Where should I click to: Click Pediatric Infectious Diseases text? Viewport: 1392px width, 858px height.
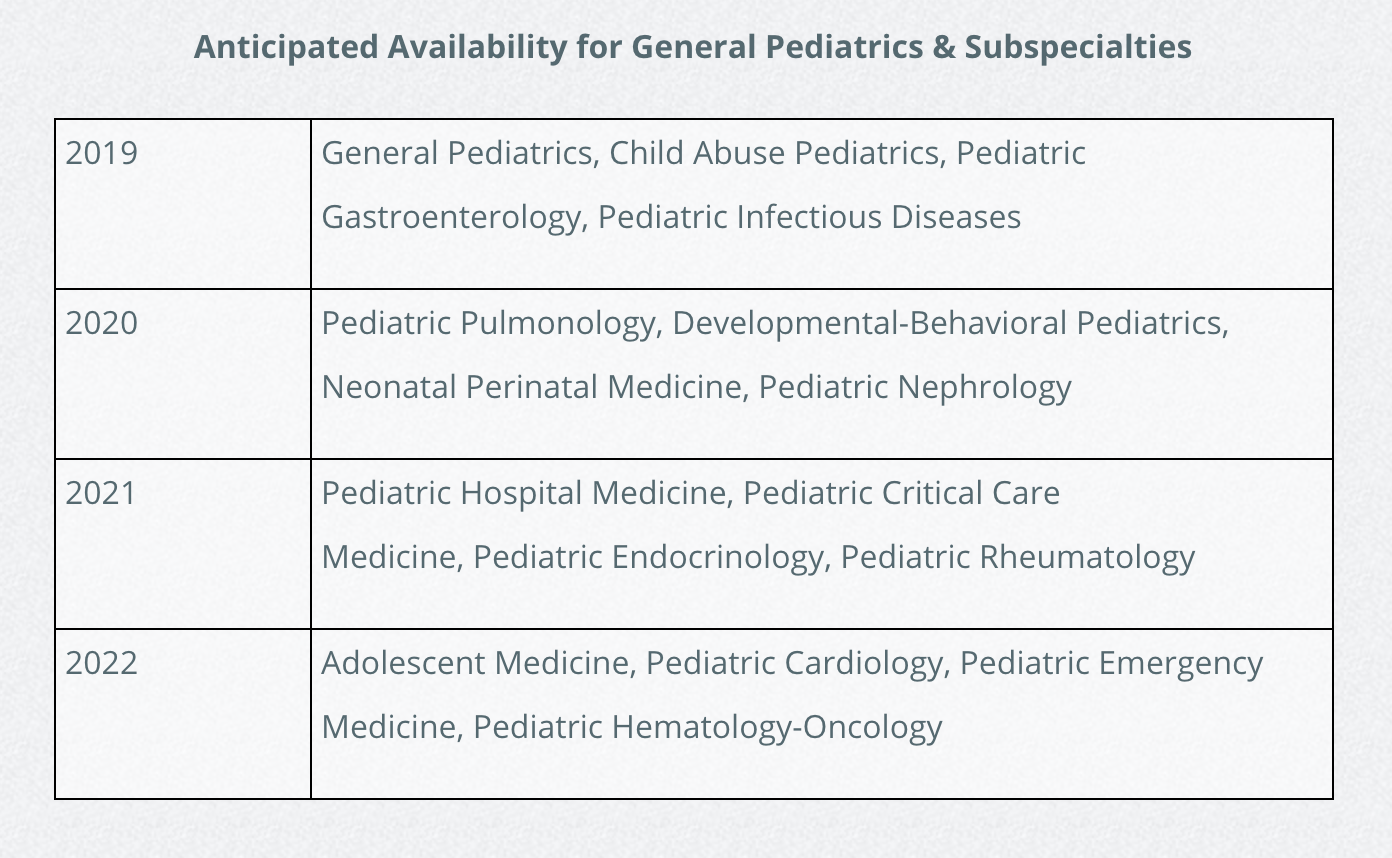809,217
